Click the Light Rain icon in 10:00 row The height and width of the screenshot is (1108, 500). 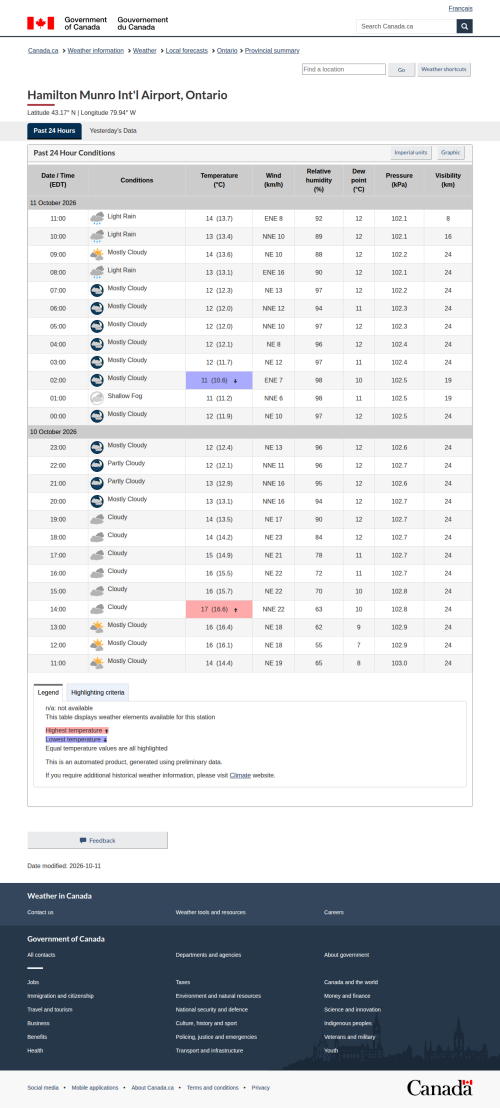point(97,236)
